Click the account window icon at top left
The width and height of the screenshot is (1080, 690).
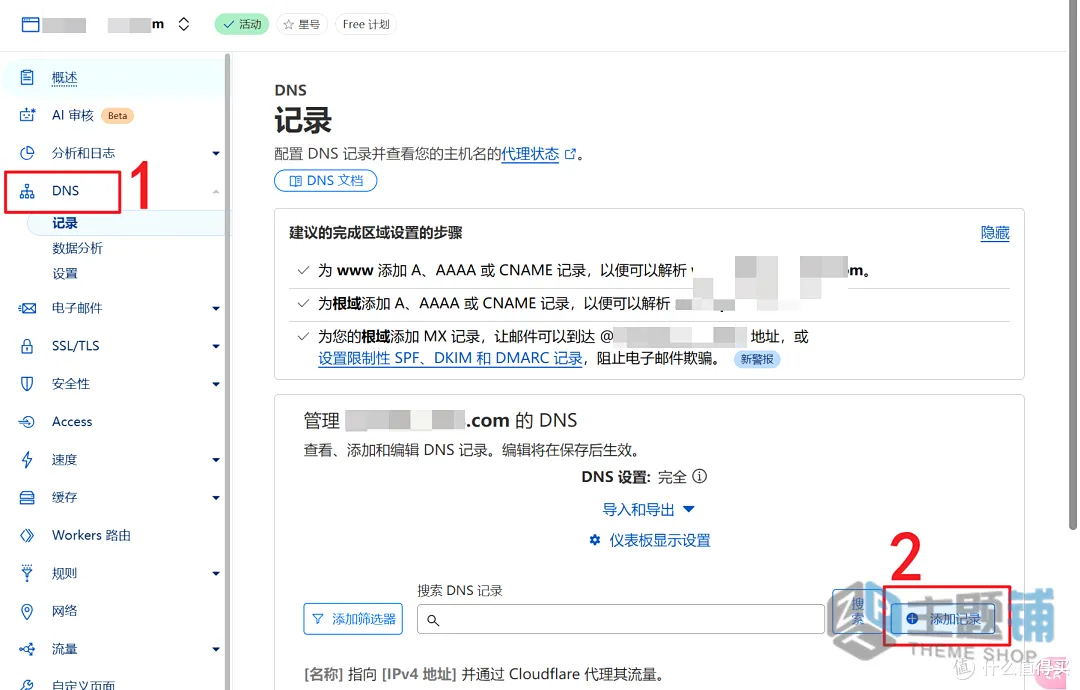tap(30, 25)
